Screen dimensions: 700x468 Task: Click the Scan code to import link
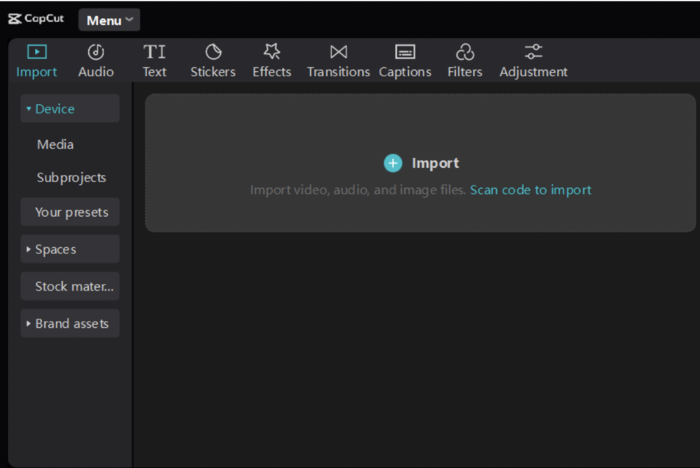click(530, 190)
